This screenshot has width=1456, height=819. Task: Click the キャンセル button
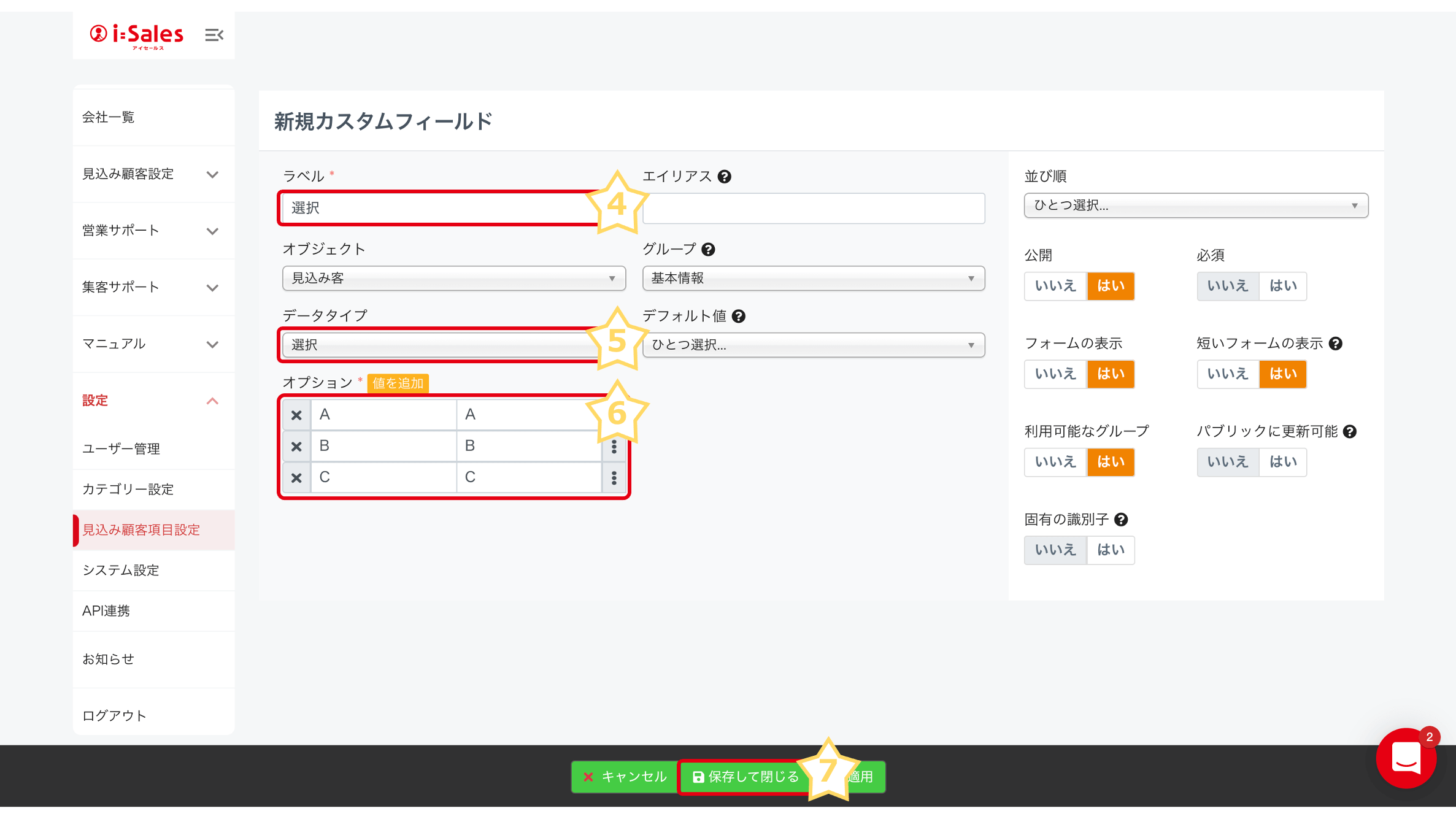click(625, 777)
